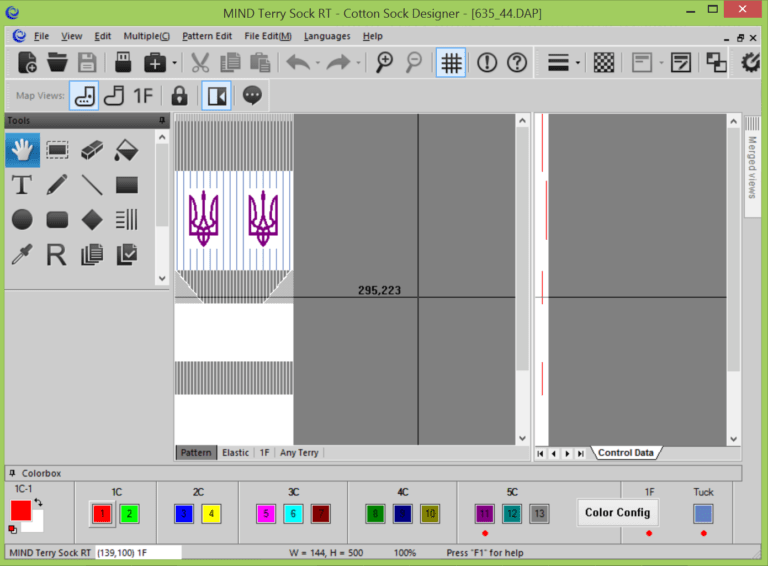Click the horizontal lines toolbar icon
Viewport: 768px width, 566px height.
click(x=558, y=63)
